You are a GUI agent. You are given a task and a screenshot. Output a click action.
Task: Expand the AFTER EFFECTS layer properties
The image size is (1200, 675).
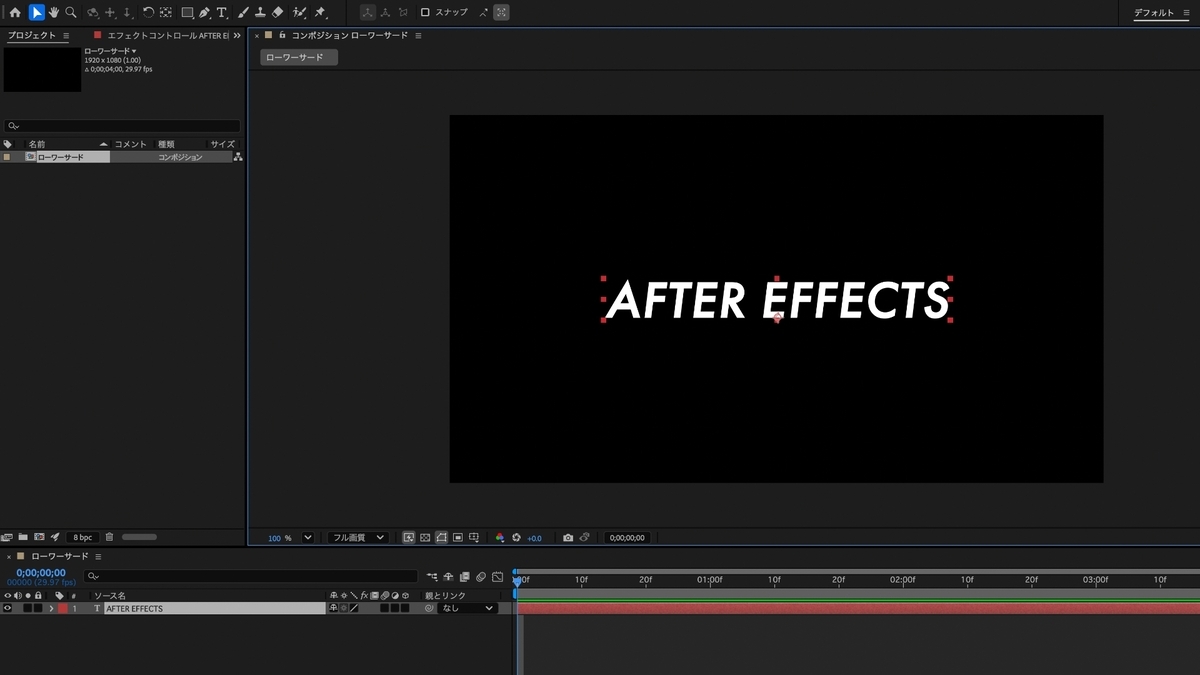[x=51, y=608]
